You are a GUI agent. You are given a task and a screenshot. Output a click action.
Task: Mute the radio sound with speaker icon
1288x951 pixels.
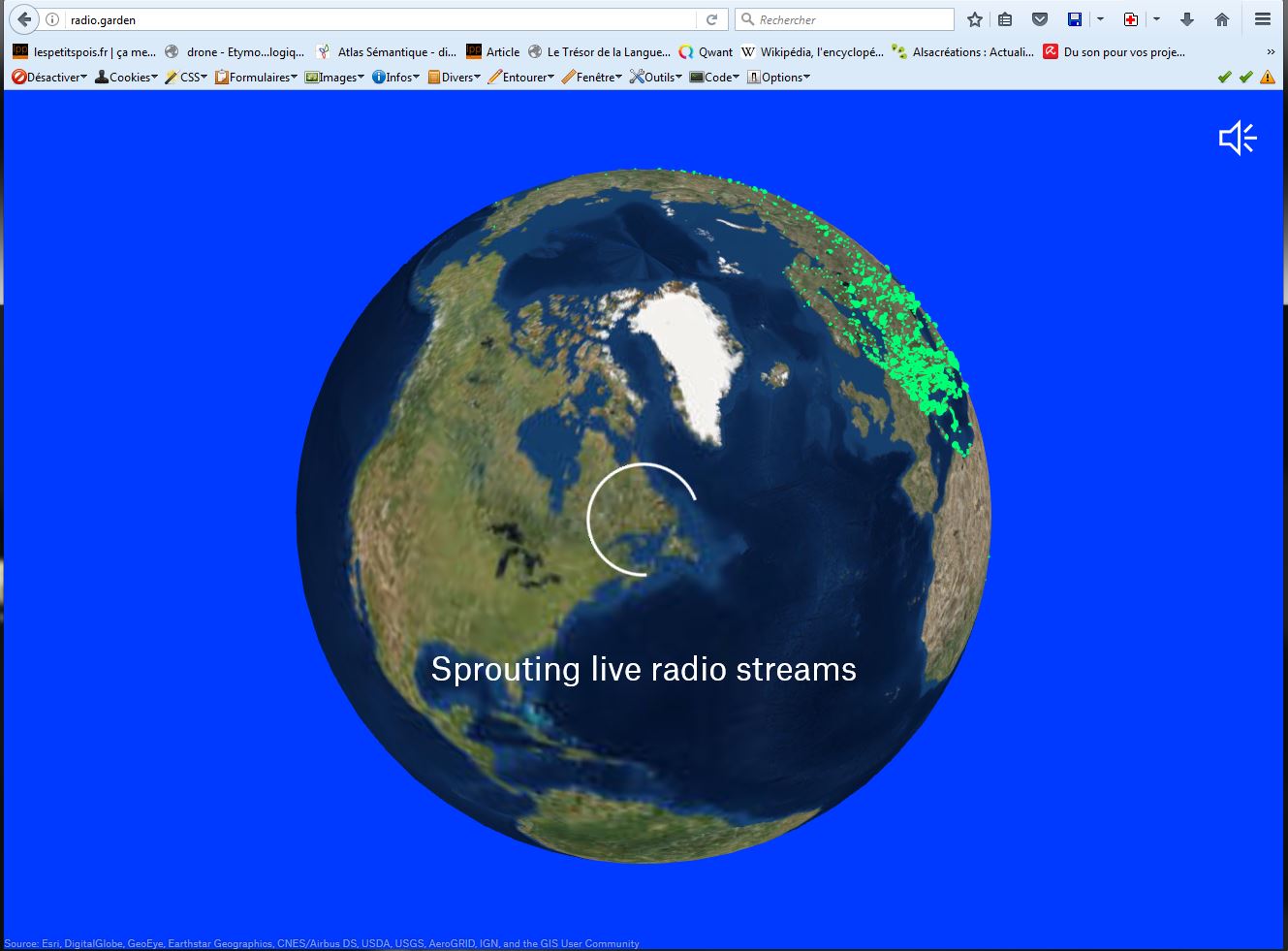1237,139
